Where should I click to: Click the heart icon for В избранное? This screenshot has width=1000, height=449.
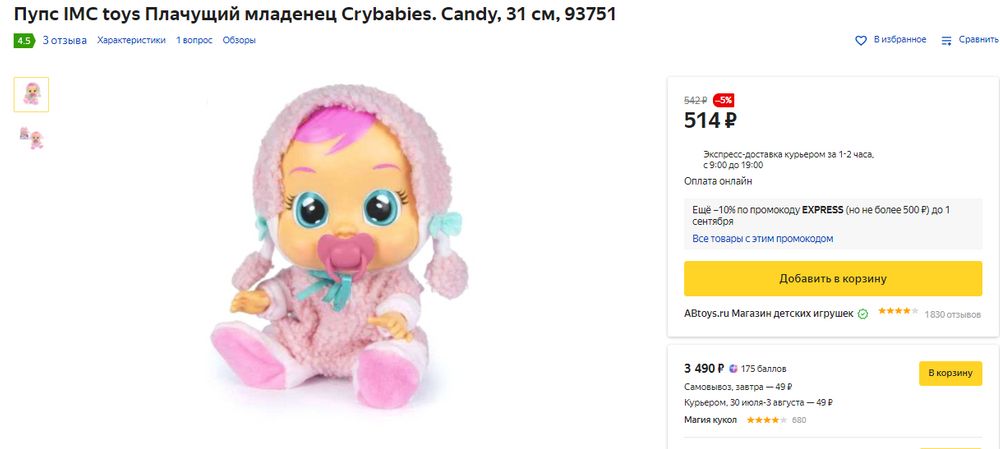click(860, 40)
